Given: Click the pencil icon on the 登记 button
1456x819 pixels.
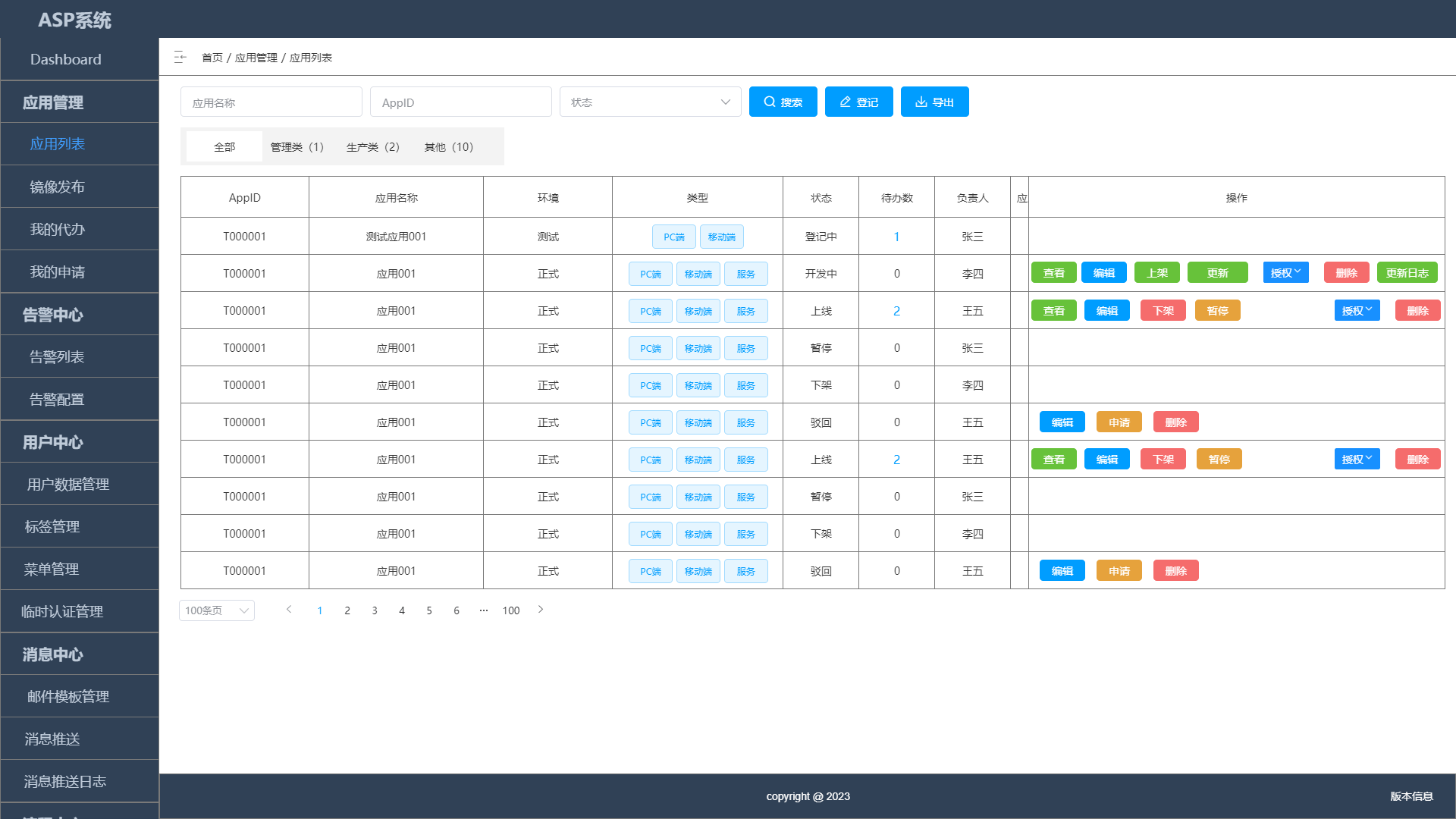Looking at the screenshot, I should point(846,102).
